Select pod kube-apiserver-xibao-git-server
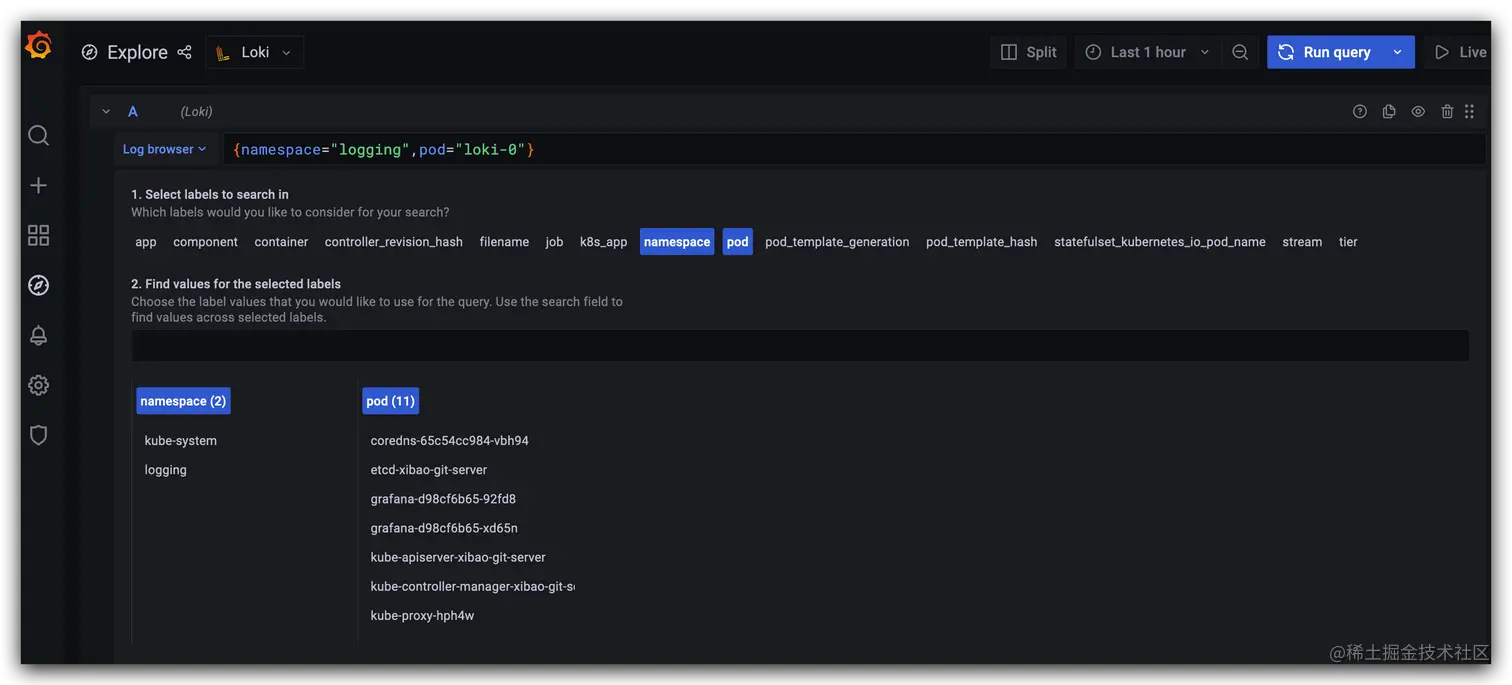The height and width of the screenshot is (685, 1512). [x=458, y=557]
